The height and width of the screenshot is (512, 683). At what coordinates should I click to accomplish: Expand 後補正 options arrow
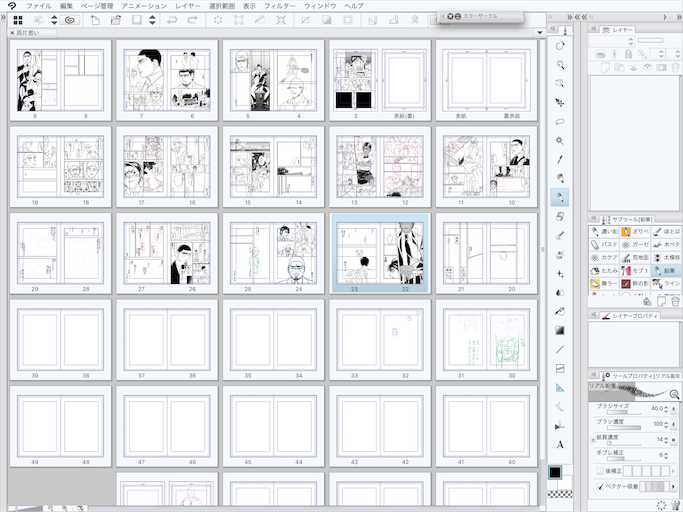(674, 471)
